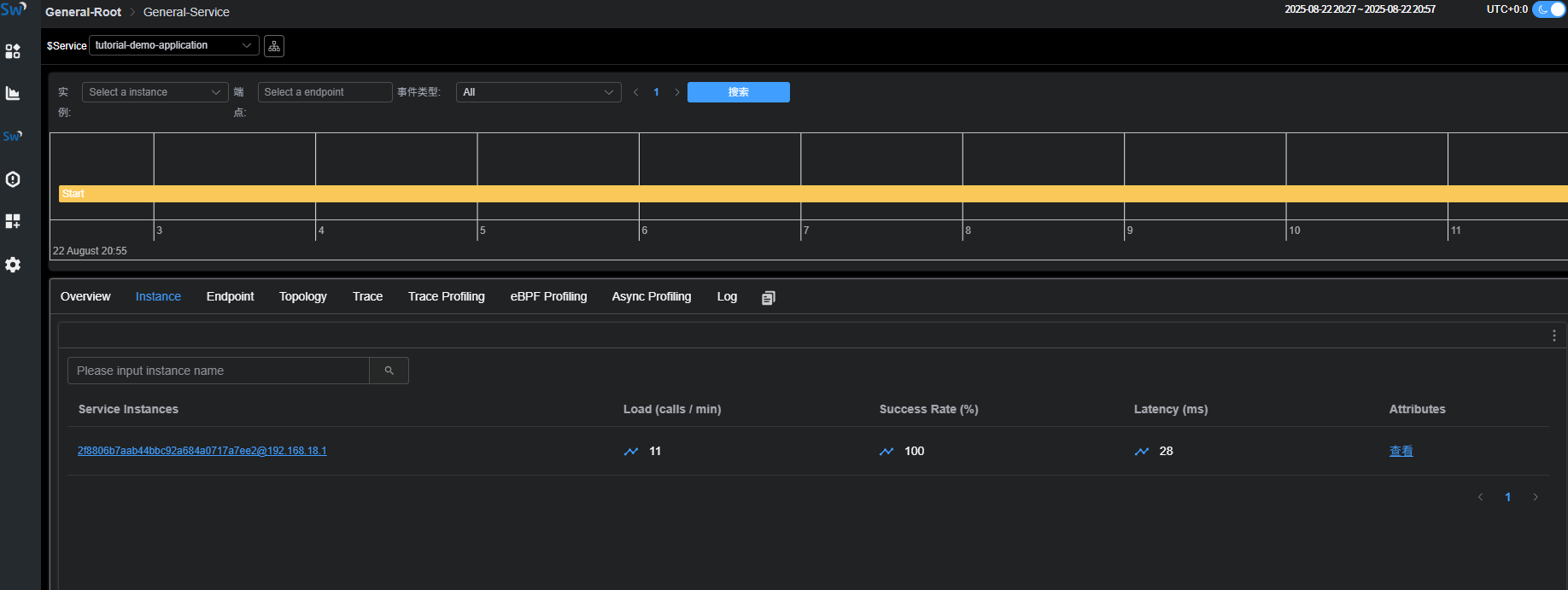Image resolution: width=1568 pixels, height=590 pixels.
Task: Open the settings gear in the sidebar
Action: pyautogui.click(x=13, y=265)
